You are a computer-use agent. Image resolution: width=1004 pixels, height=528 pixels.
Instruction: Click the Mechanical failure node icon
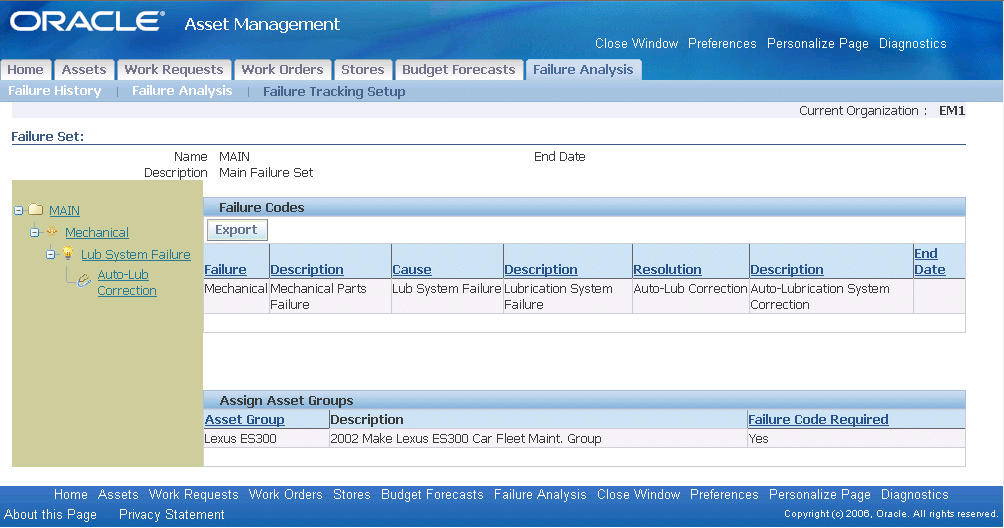52,232
